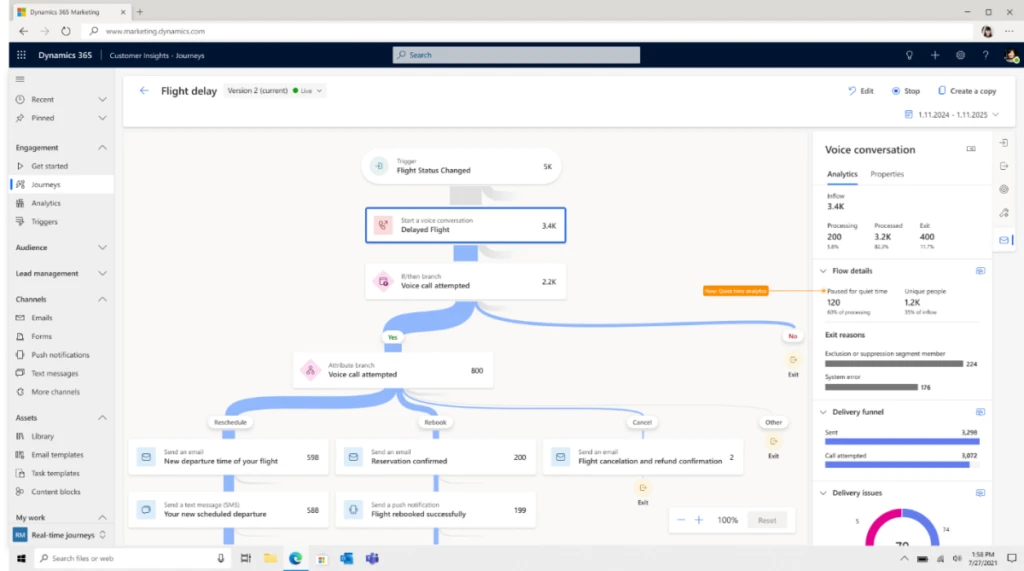Click the lightbulb icon in top bar

click(x=909, y=55)
